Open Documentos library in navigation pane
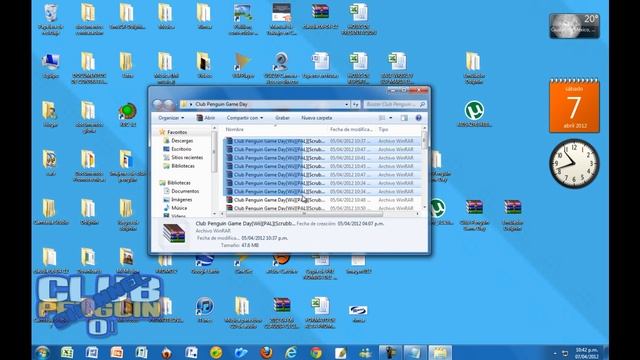This screenshot has width=640, height=360. [x=185, y=191]
